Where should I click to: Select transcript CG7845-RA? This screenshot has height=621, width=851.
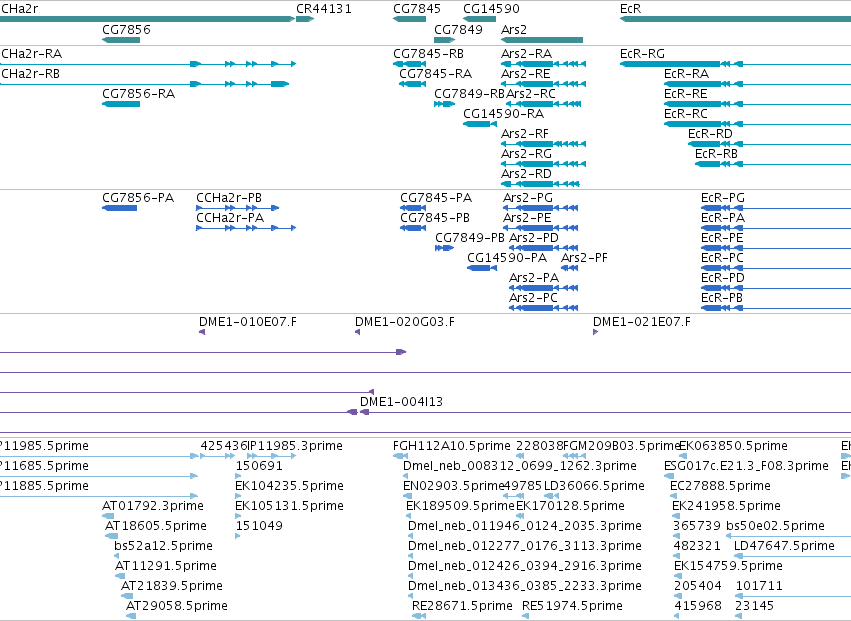click(x=435, y=74)
